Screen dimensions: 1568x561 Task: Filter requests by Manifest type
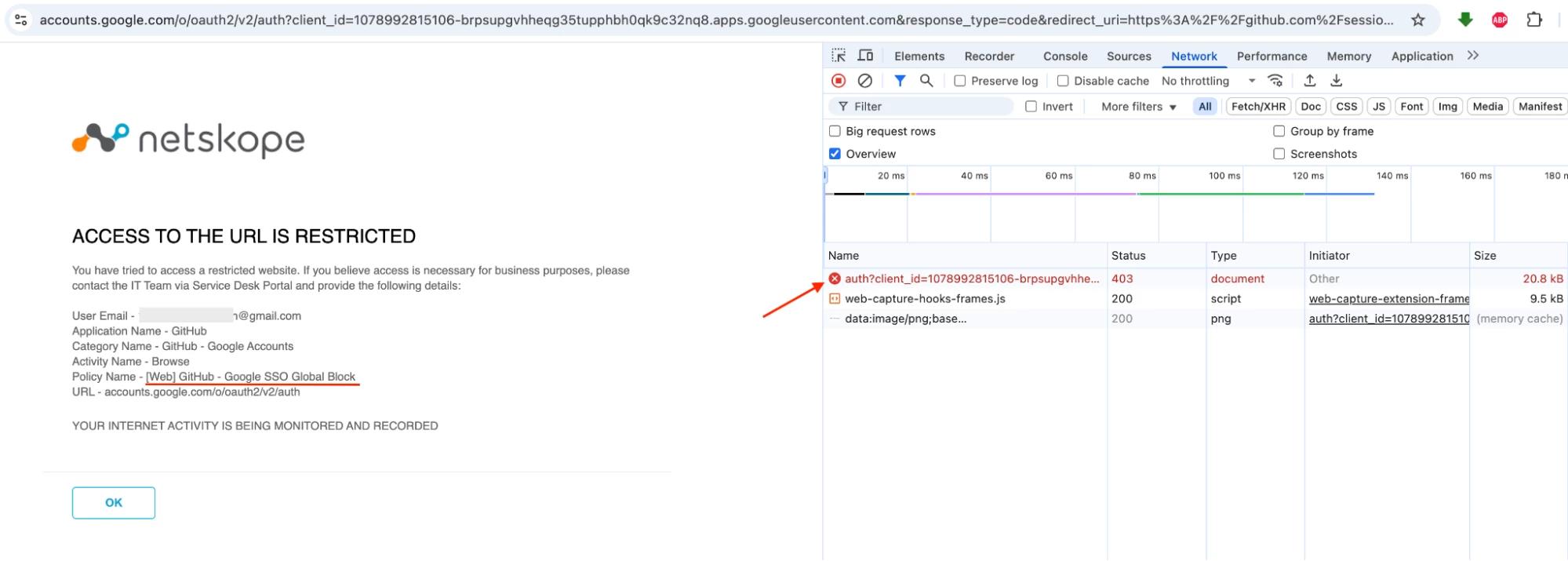[1540, 107]
